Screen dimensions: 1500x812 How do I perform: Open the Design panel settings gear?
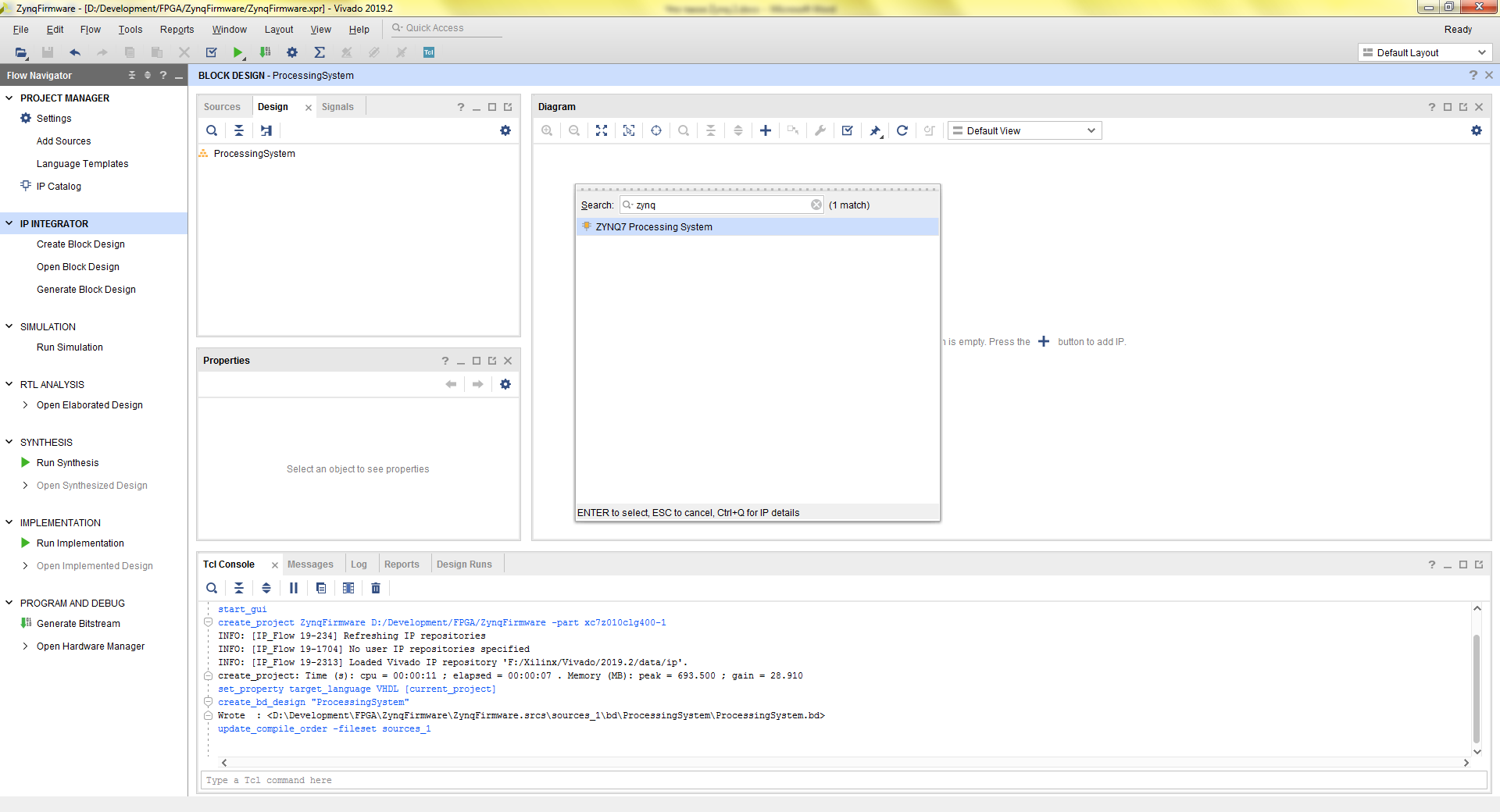coord(505,130)
